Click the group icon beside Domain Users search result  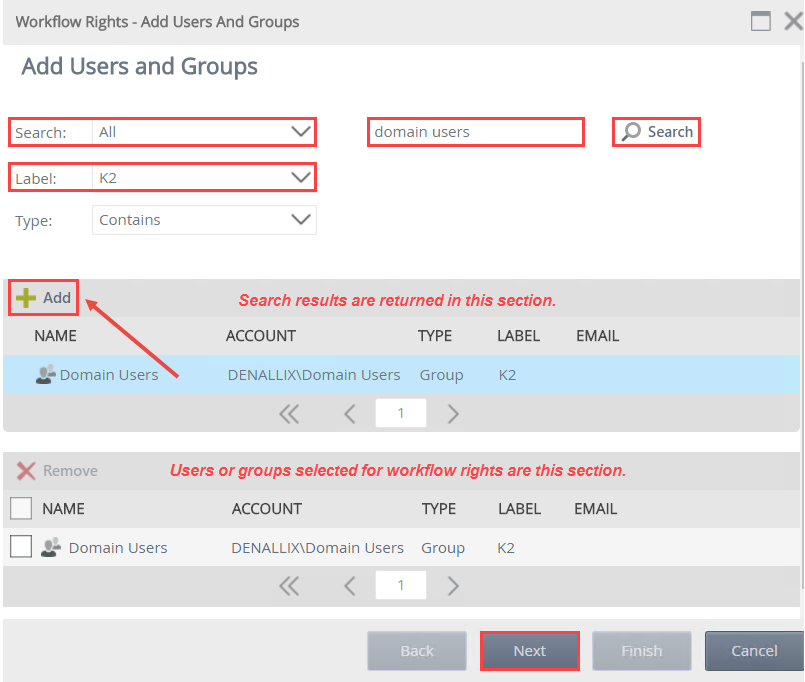(45, 374)
